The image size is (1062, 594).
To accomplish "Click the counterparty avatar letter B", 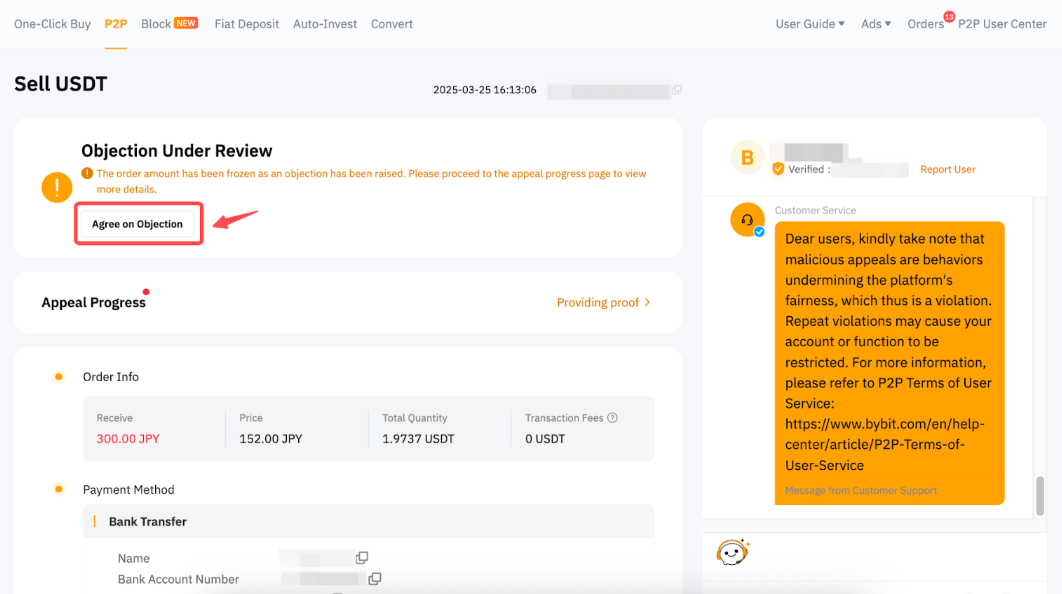I will tap(746, 157).
